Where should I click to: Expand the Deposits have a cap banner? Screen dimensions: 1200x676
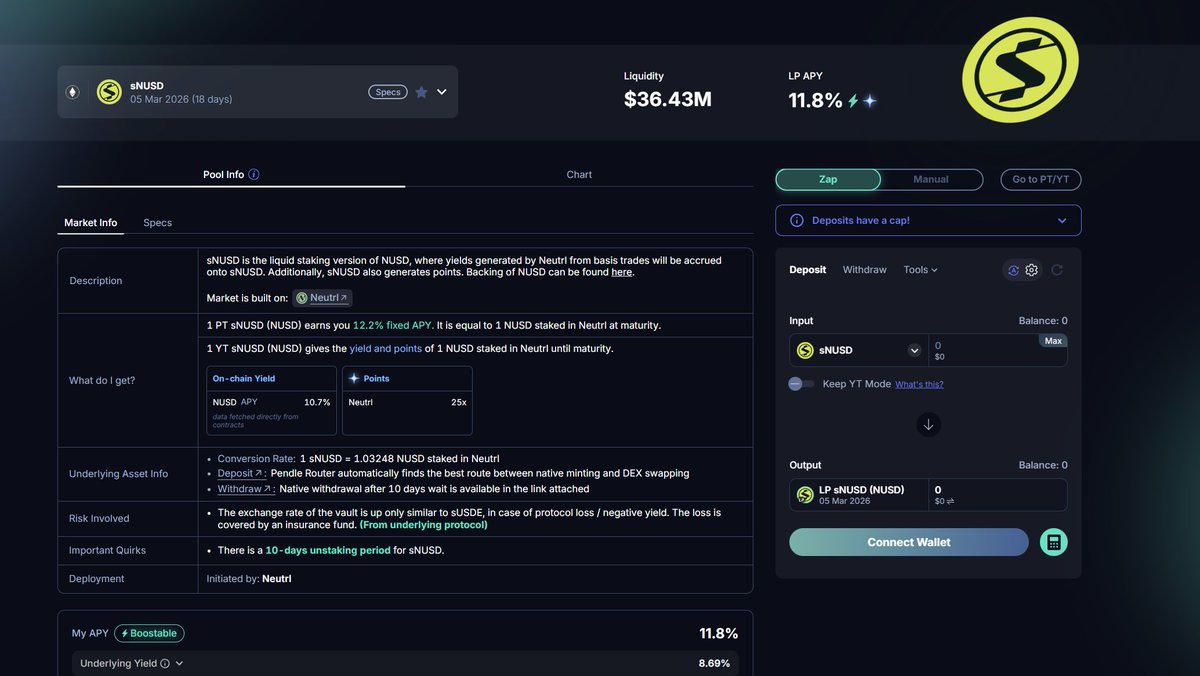coord(1062,220)
